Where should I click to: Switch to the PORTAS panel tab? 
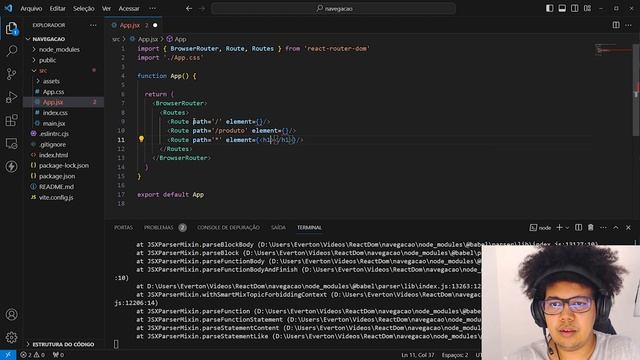123,227
